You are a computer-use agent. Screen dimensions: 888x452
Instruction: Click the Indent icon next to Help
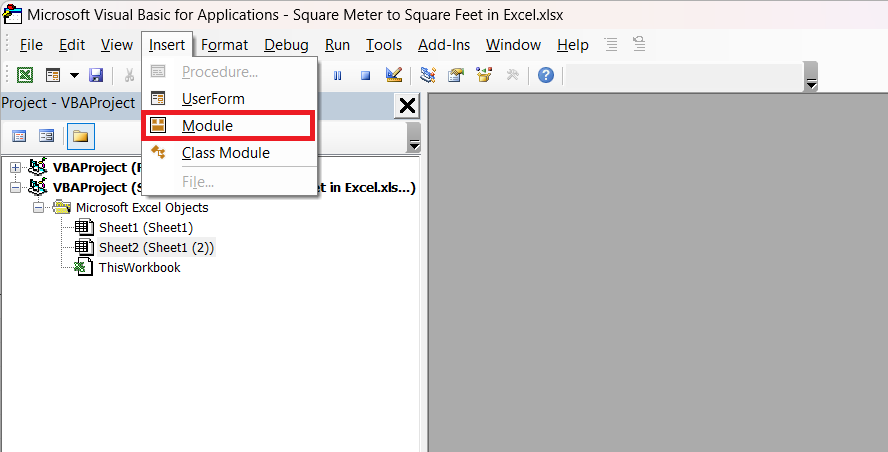coord(611,44)
